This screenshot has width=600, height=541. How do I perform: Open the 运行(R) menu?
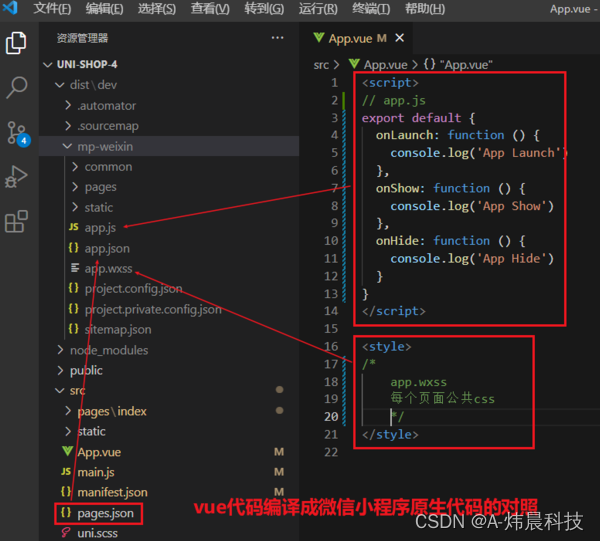click(x=318, y=8)
